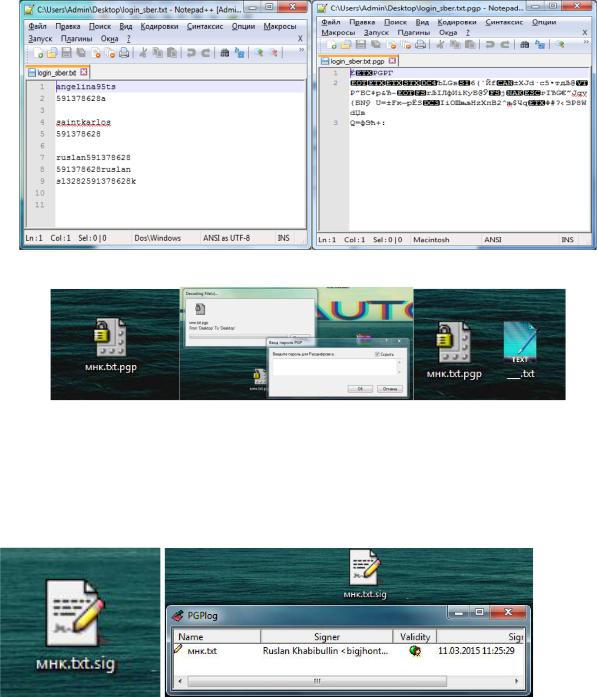The height and width of the screenshot is (697, 597).
Task: Click Zoom In icon in login_sber.txt.pgp window
Action: point(561,44)
